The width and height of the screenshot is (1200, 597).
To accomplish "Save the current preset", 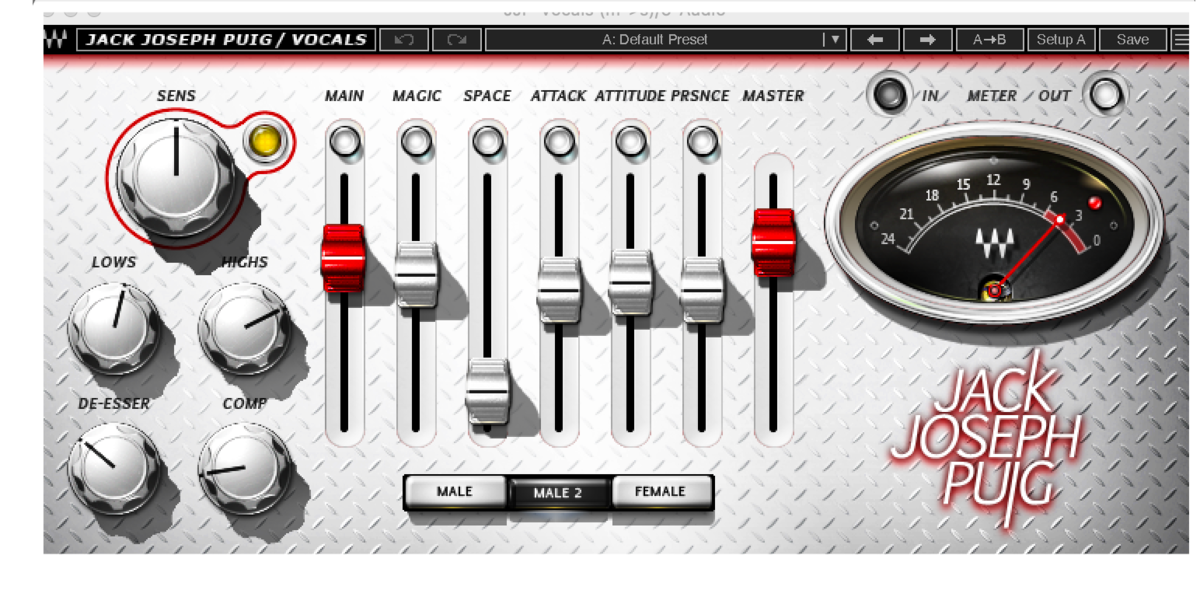I will [1132, 40].
